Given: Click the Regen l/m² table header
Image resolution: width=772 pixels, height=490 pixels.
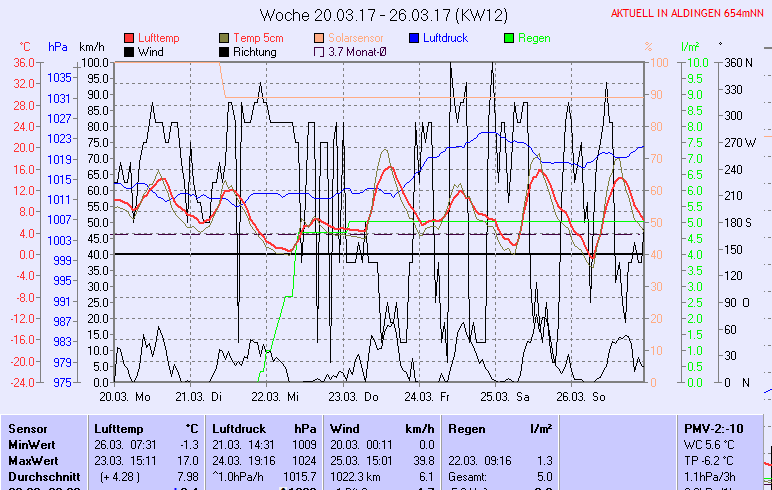Looking at the screenshot, I should 500,429.
